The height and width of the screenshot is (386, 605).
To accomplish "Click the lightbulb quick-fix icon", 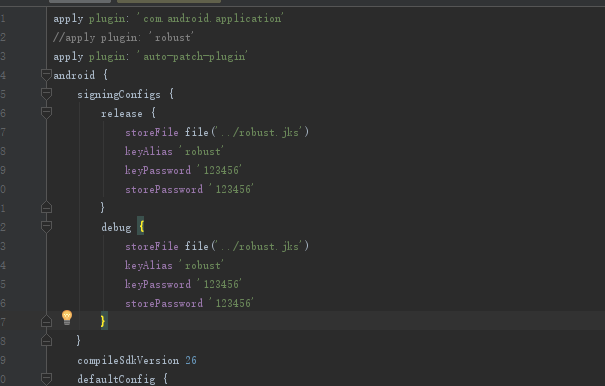I will pos(67,317).
